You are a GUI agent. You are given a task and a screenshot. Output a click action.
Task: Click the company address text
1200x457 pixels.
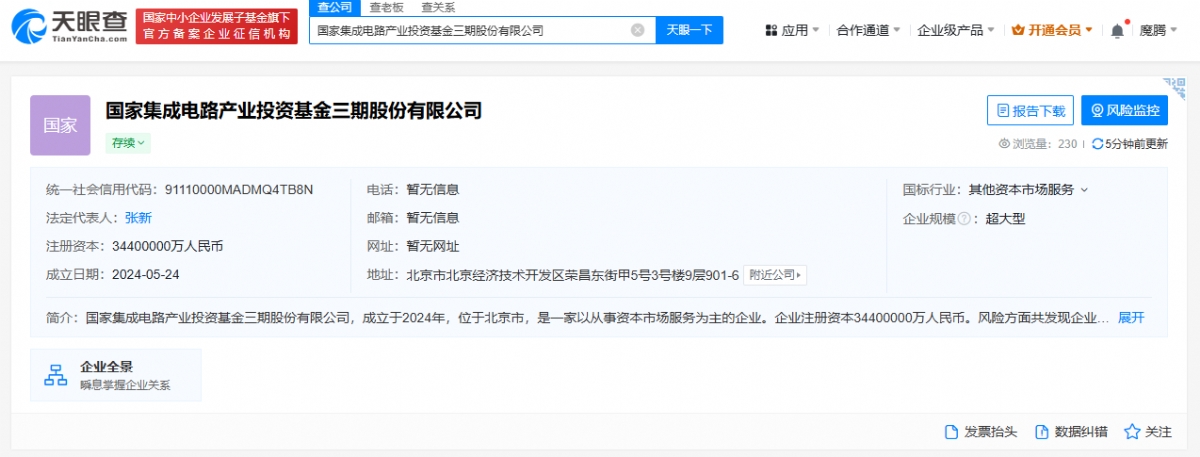tap(573, 275)
